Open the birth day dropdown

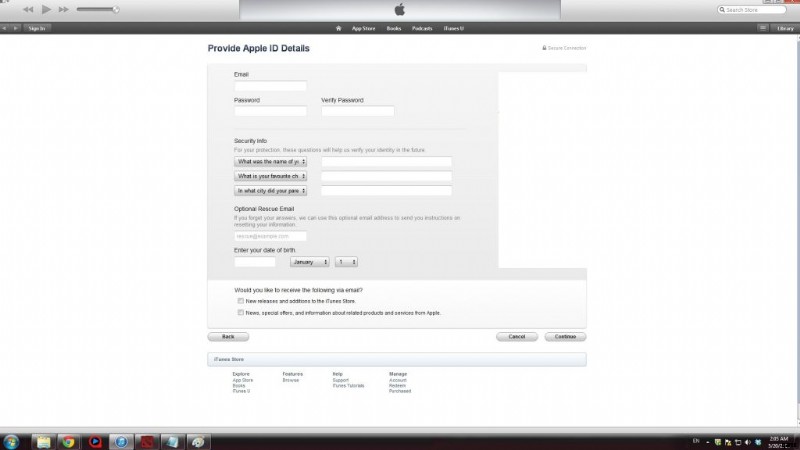(346, 262)
